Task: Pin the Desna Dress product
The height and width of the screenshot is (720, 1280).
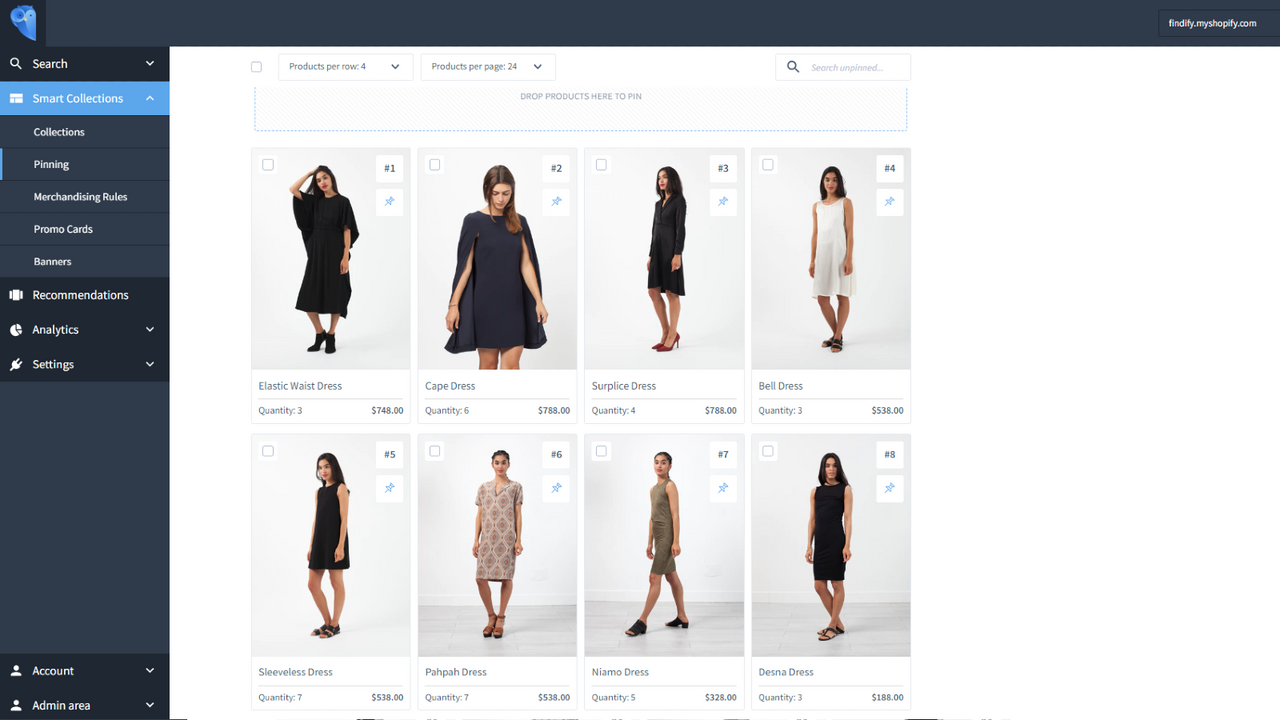Action: [x=889, y=488]
